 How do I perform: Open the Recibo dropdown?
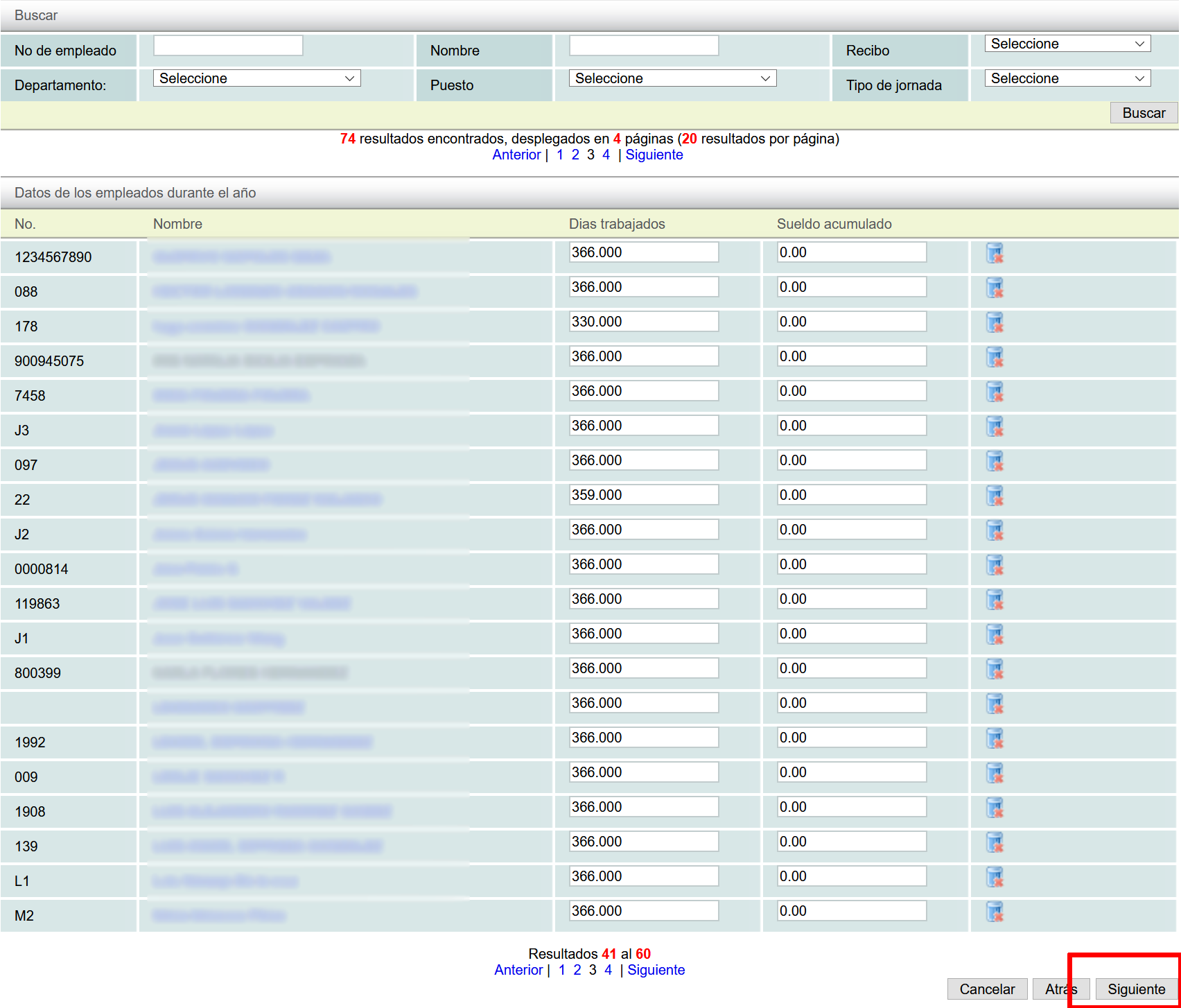coord(1067,44)
